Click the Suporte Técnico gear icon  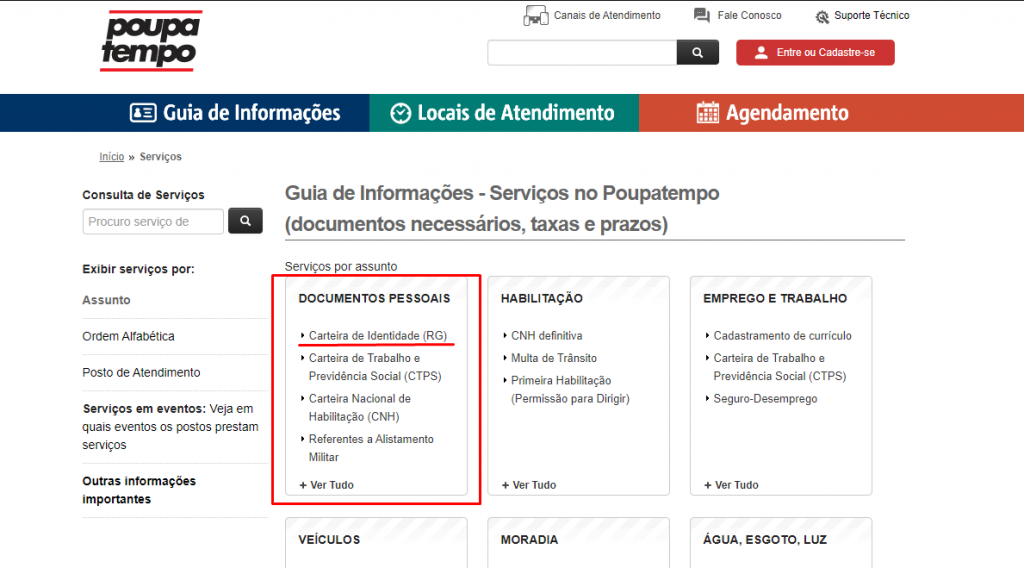(x=822, y=17)
